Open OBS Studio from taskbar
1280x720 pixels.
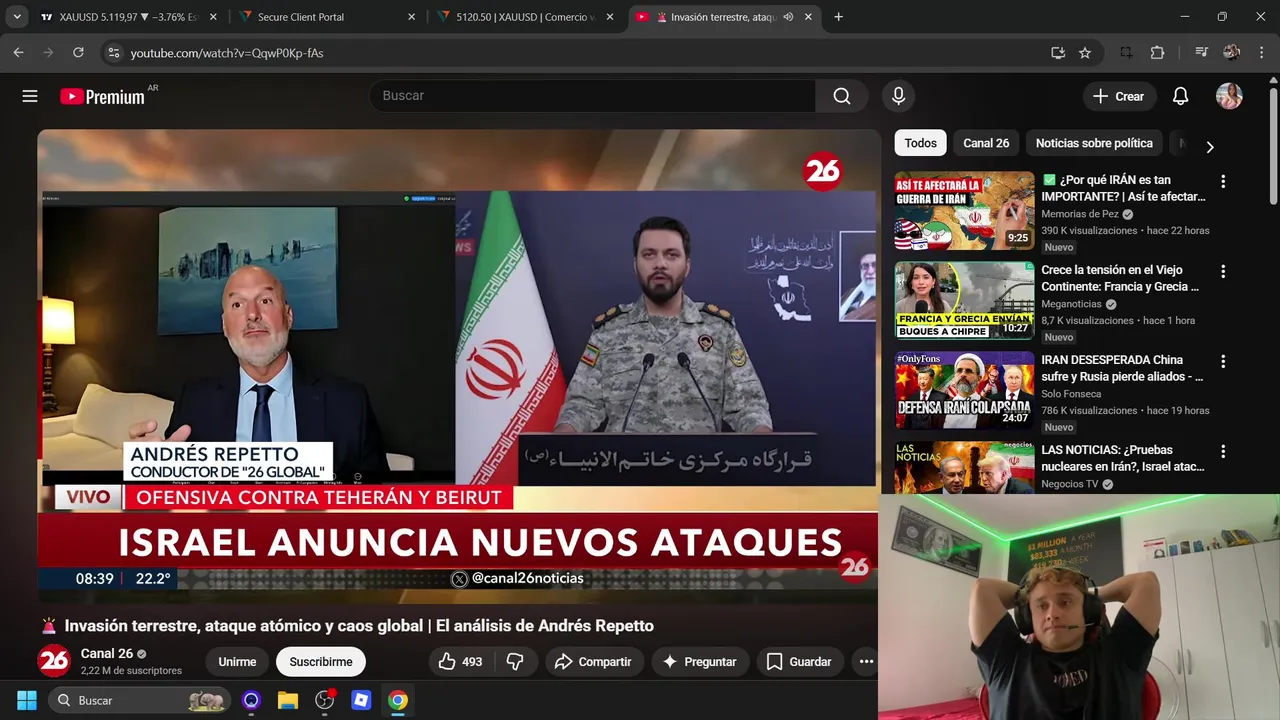325,700
